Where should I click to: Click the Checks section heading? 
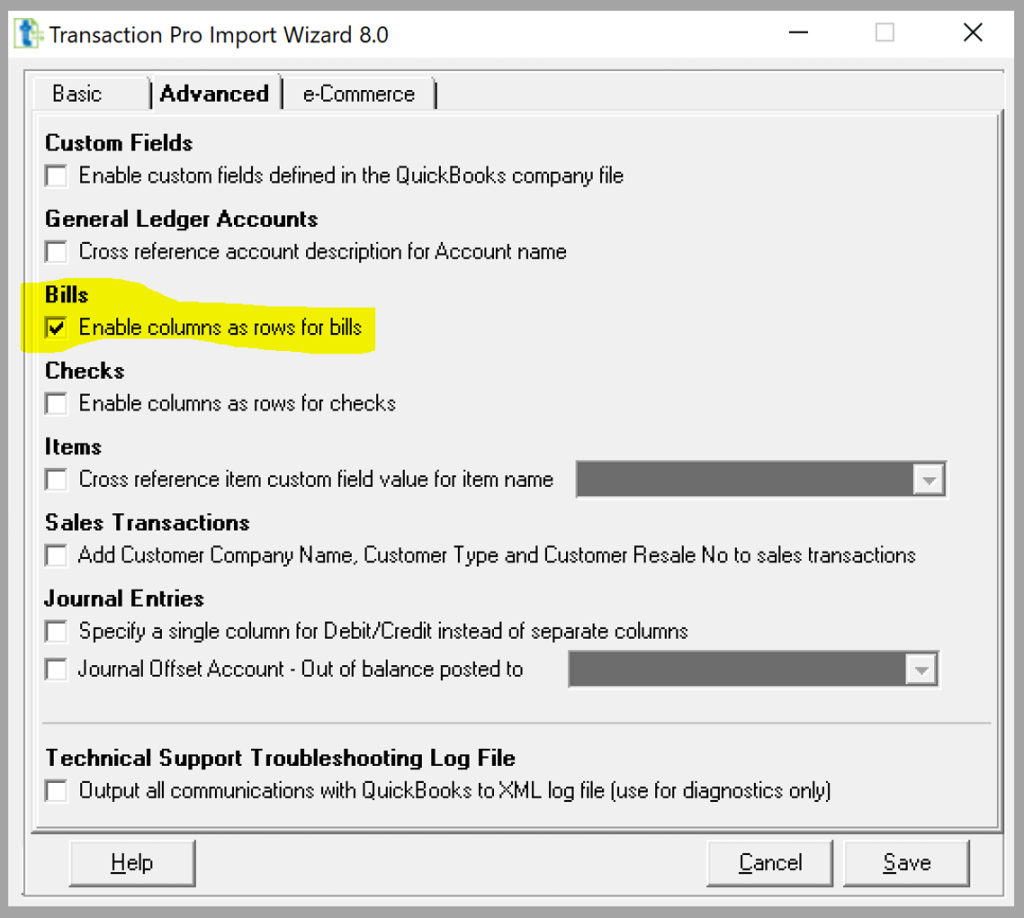85,370
